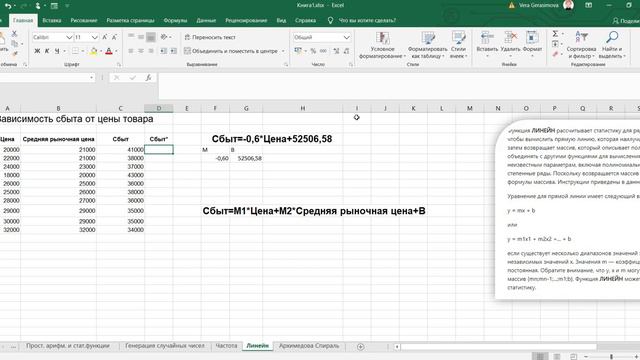Viewport: 640px width, 360px height.
Task: Click inside the formula bar
Action: [x=399, y=86]
